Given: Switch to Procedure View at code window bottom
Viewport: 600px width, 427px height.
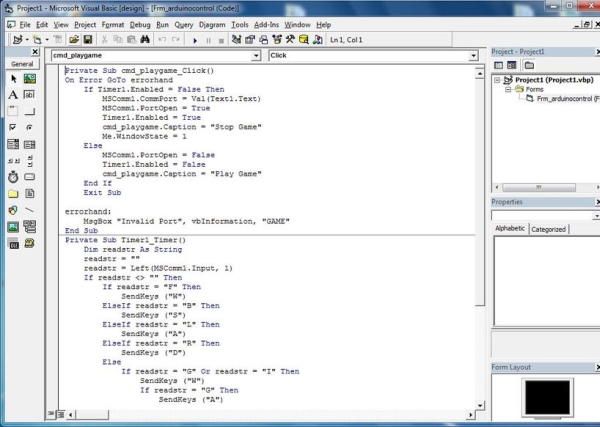Looking at the screenshot, I should tap(51, 414).
